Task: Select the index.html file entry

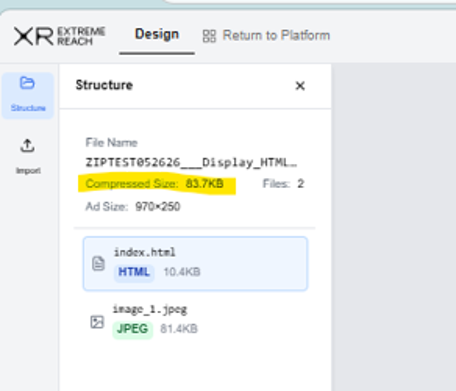Action: [x=195, y=264]
